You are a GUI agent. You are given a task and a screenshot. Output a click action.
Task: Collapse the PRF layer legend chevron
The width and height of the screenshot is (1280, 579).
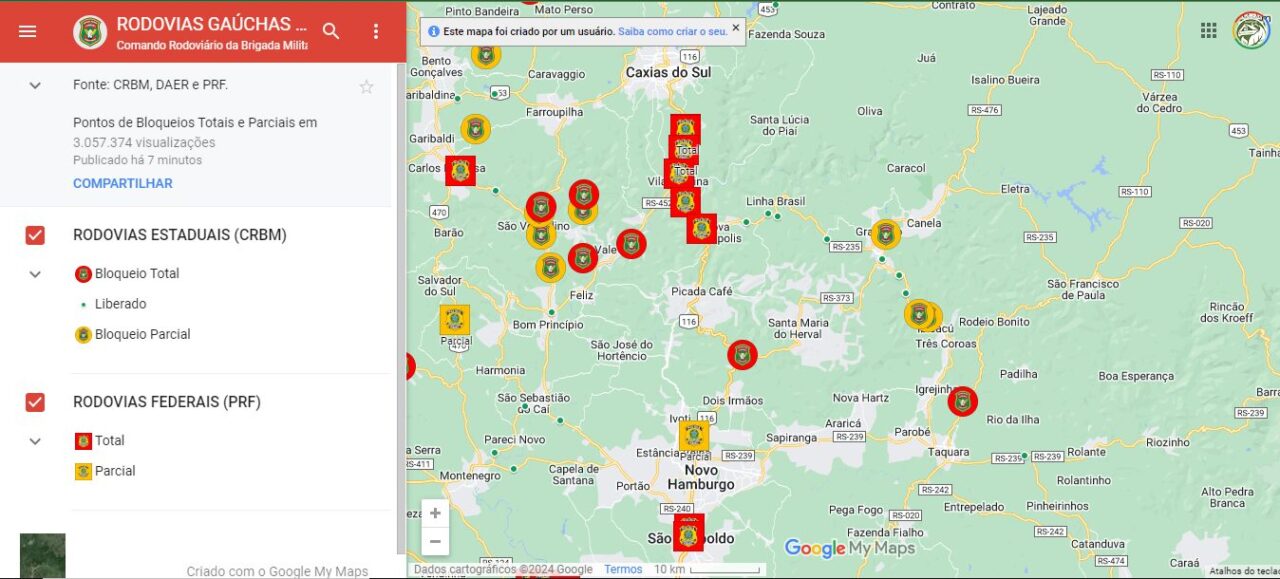pyautogui.click(x=35, y=441)
